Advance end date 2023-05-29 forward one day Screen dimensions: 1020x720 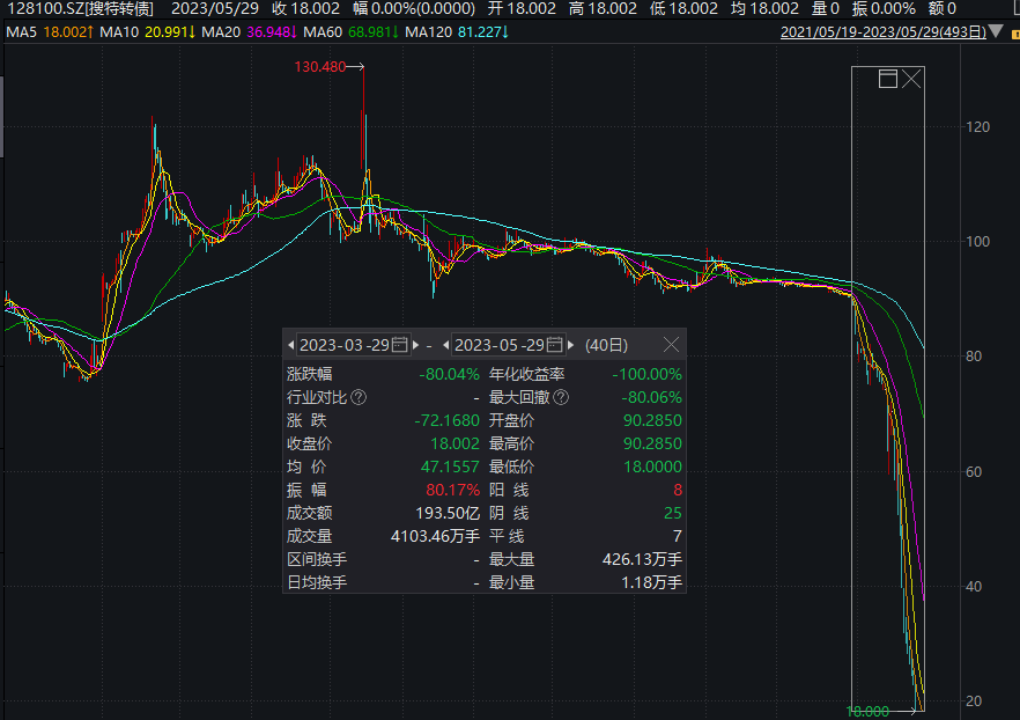571,345
